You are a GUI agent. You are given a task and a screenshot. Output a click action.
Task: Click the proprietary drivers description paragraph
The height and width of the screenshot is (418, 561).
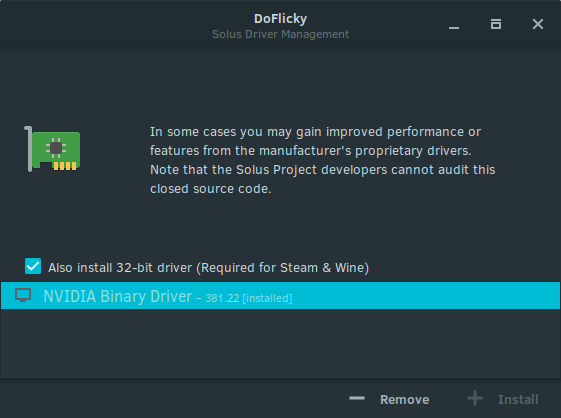(322, 160)
